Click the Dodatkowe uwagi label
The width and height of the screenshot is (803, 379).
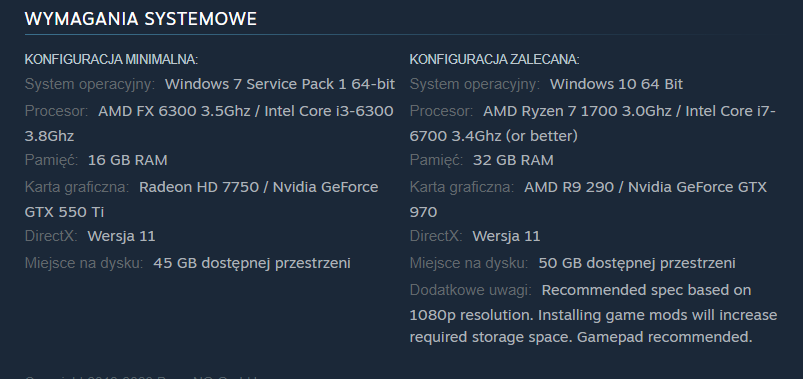(471, 290)
